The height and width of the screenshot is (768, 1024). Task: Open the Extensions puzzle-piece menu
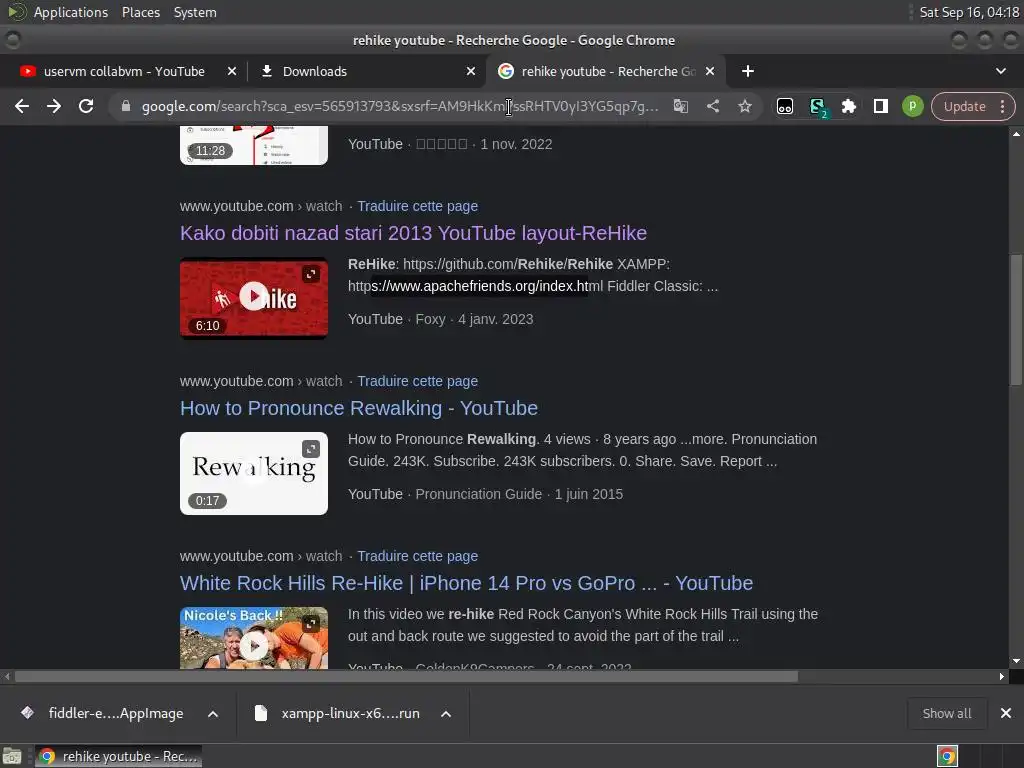pyautogui.click(x=848, y=106)
